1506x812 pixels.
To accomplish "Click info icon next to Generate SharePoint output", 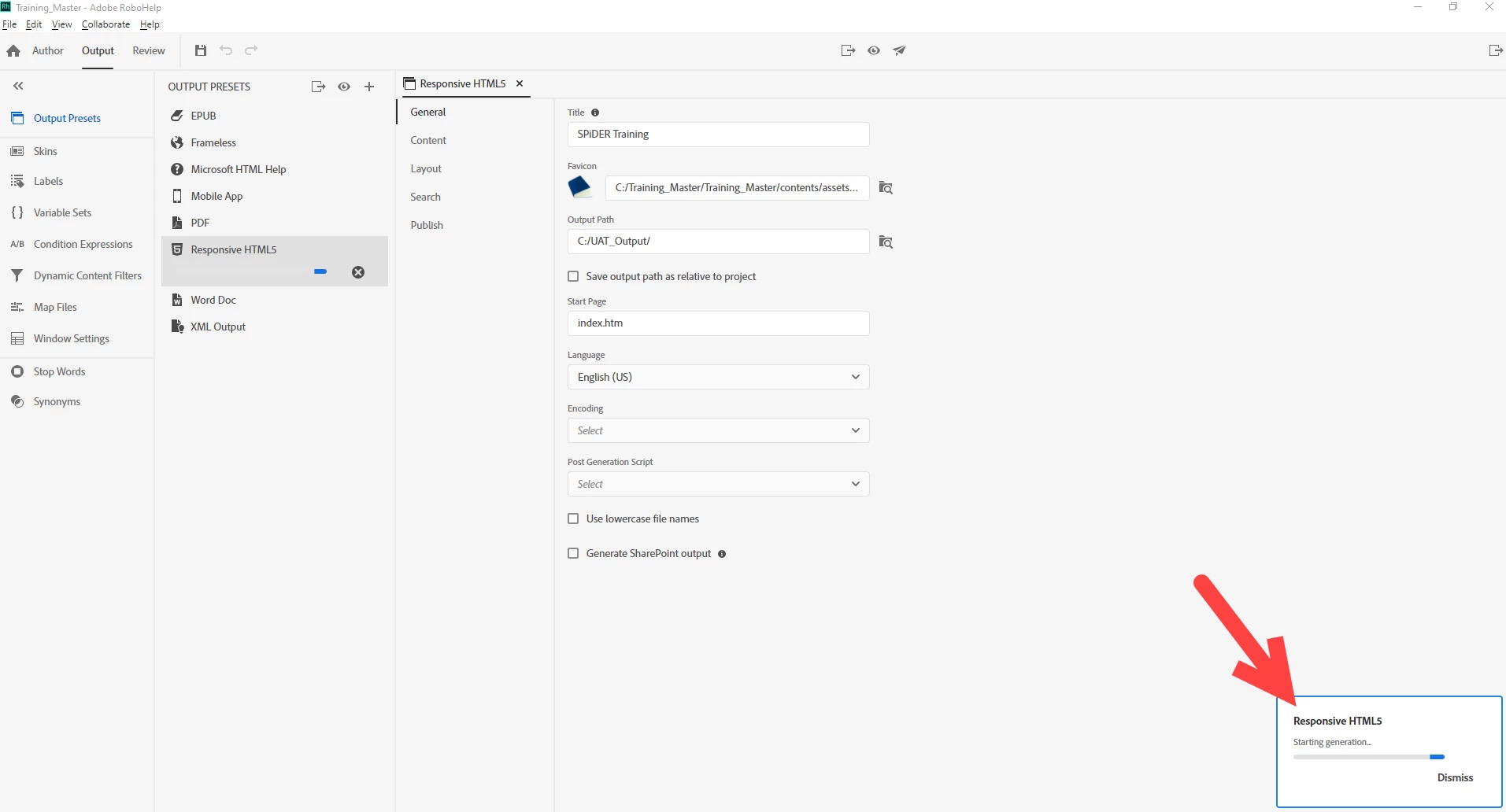I will pyautogui.click(x=722, y=554).
